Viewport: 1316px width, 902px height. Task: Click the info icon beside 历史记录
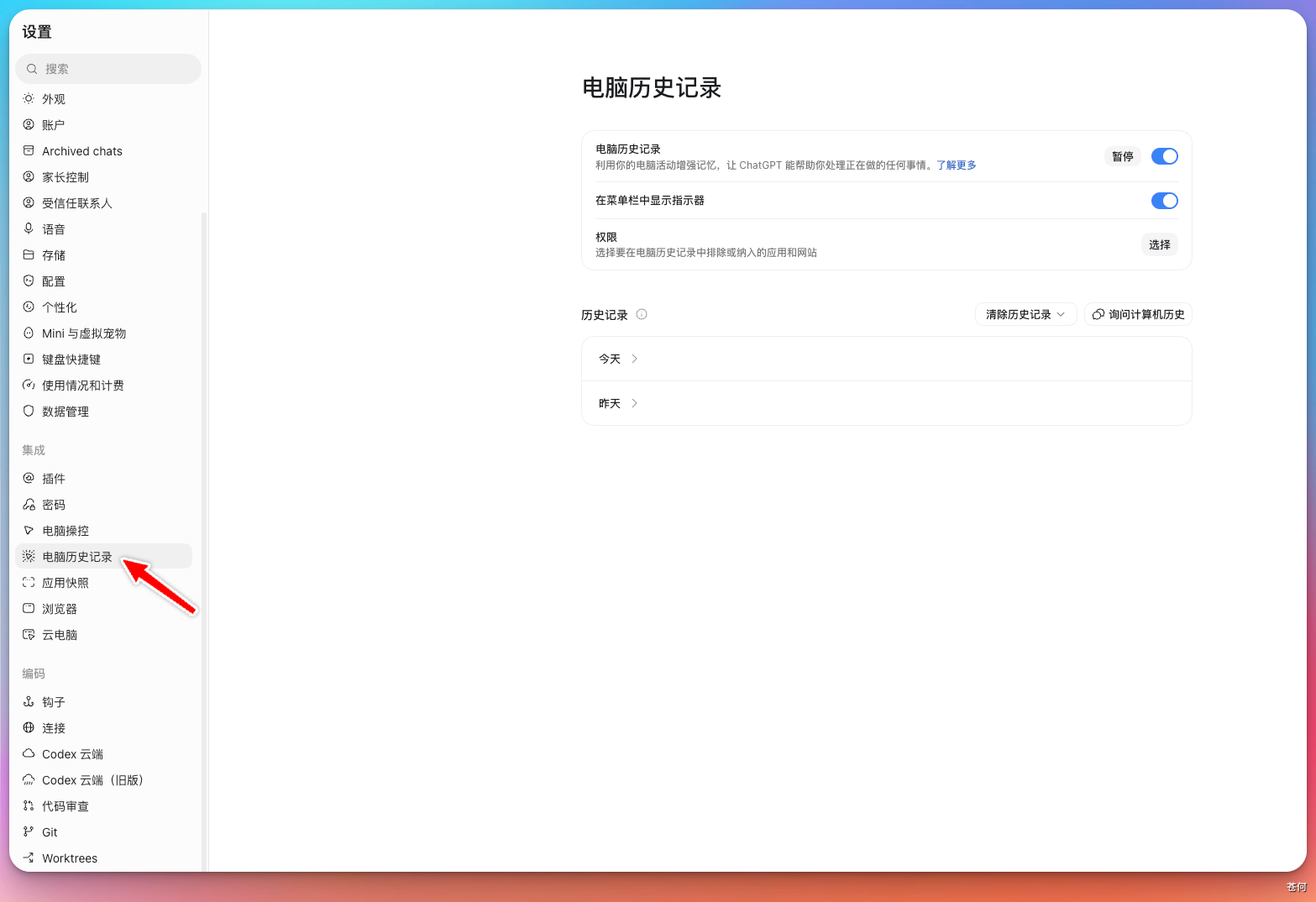pyautogui.click(x=642, y=314)
